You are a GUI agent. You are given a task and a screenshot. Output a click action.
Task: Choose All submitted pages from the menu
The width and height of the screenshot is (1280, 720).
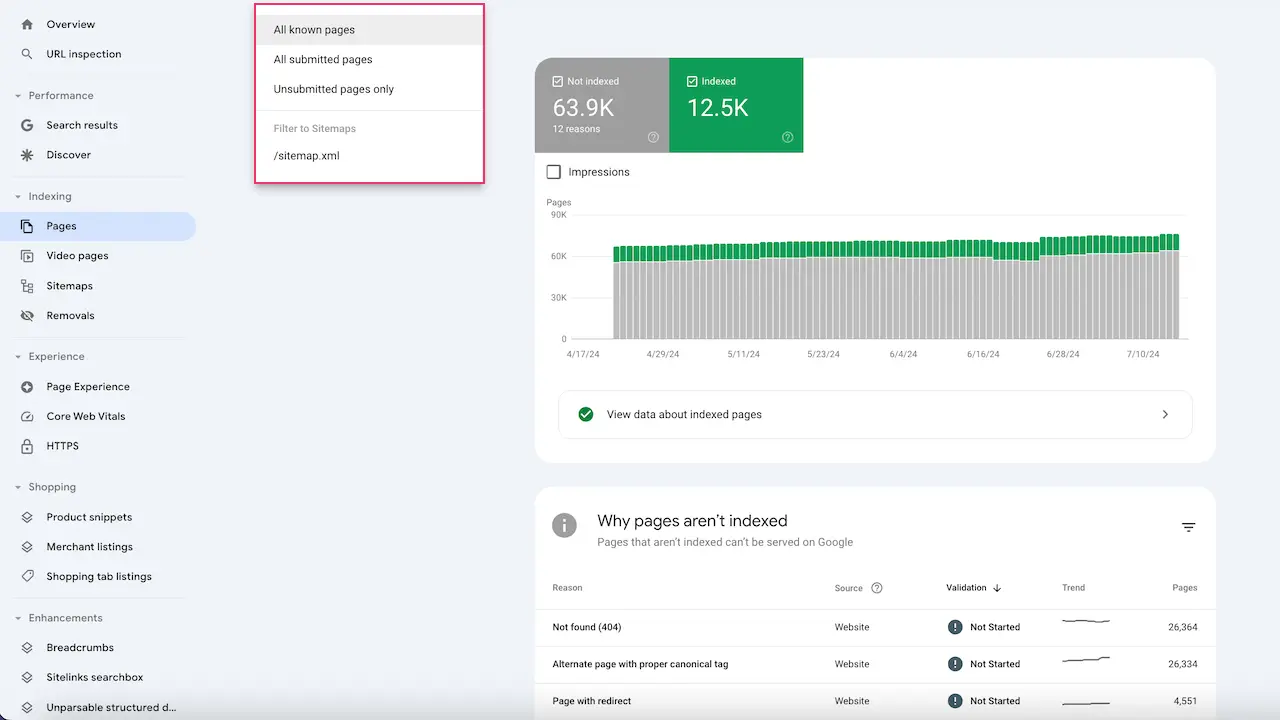coord(323,59)
